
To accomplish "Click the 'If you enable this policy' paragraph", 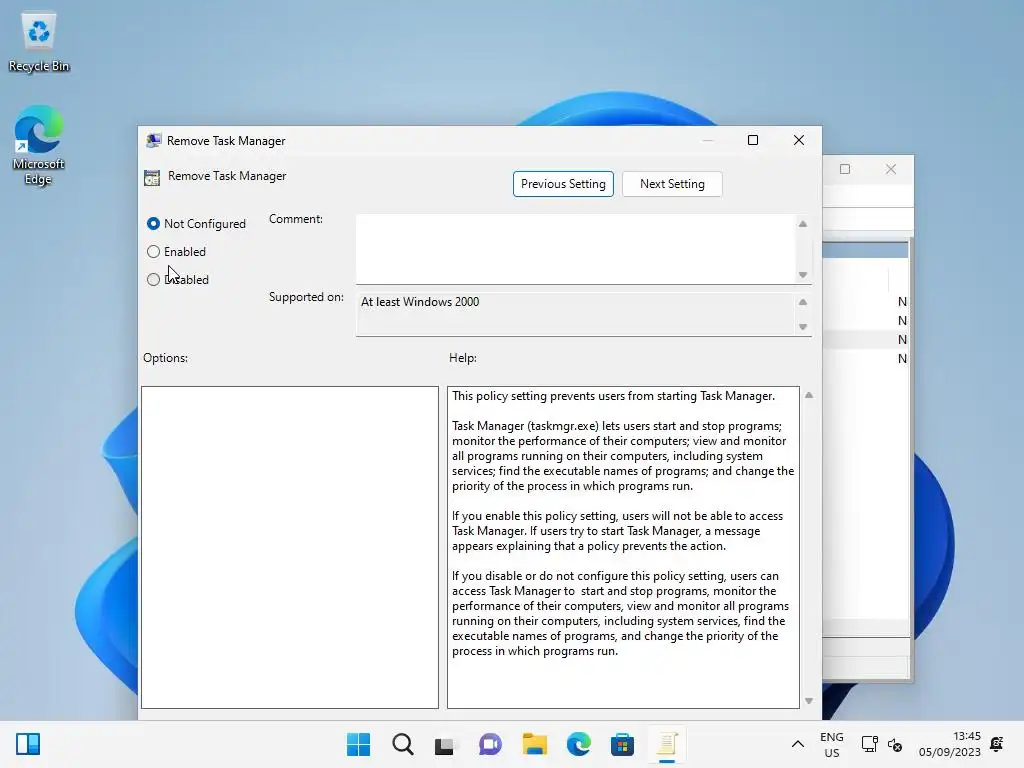I will click(x=617, y=531).
